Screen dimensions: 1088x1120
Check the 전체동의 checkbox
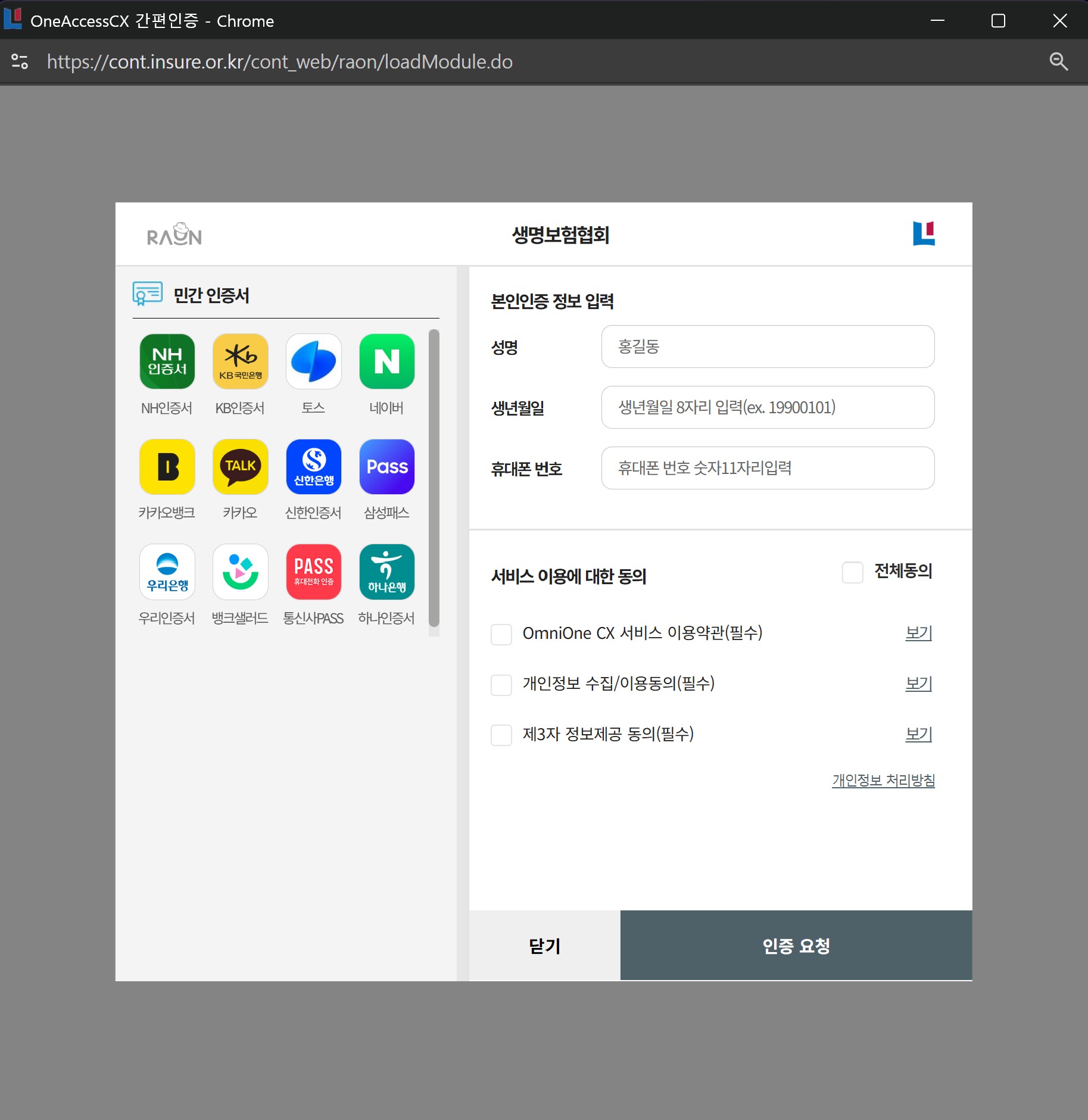click(852, 572)
